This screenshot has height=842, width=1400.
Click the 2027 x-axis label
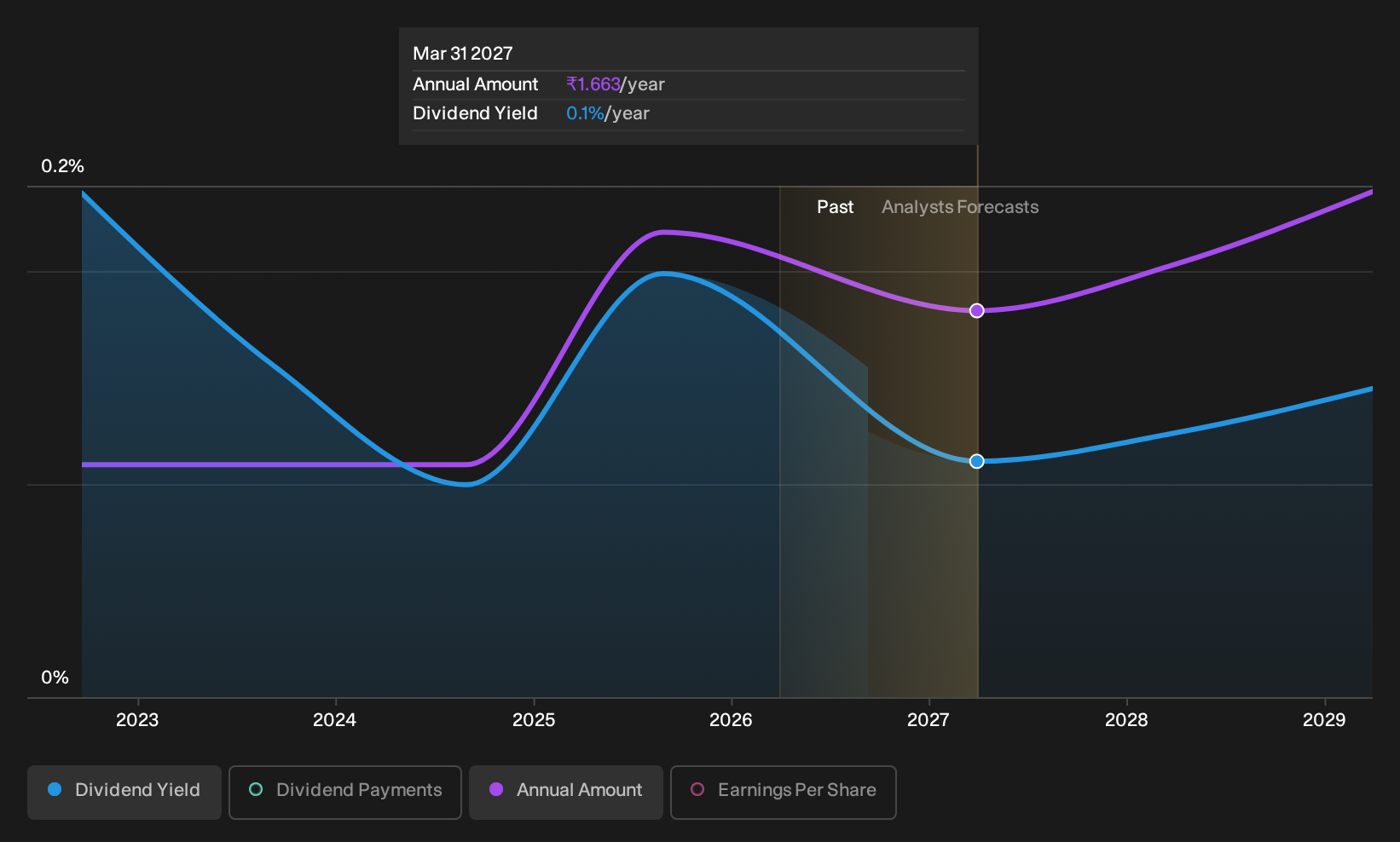(x=929, y=720)
